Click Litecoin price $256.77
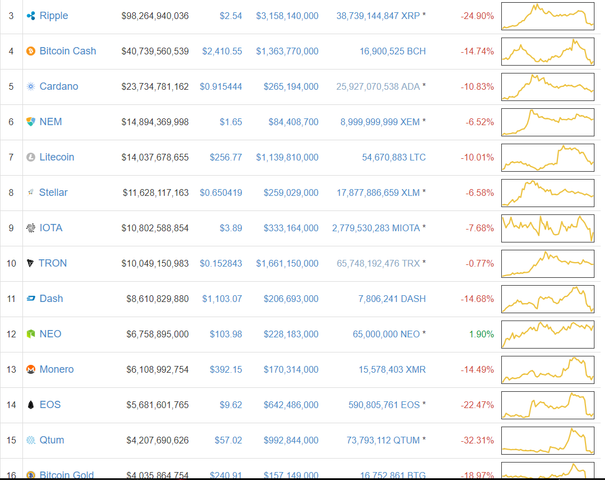This screenshot has width=605, height=480. [x=226, y=157]
